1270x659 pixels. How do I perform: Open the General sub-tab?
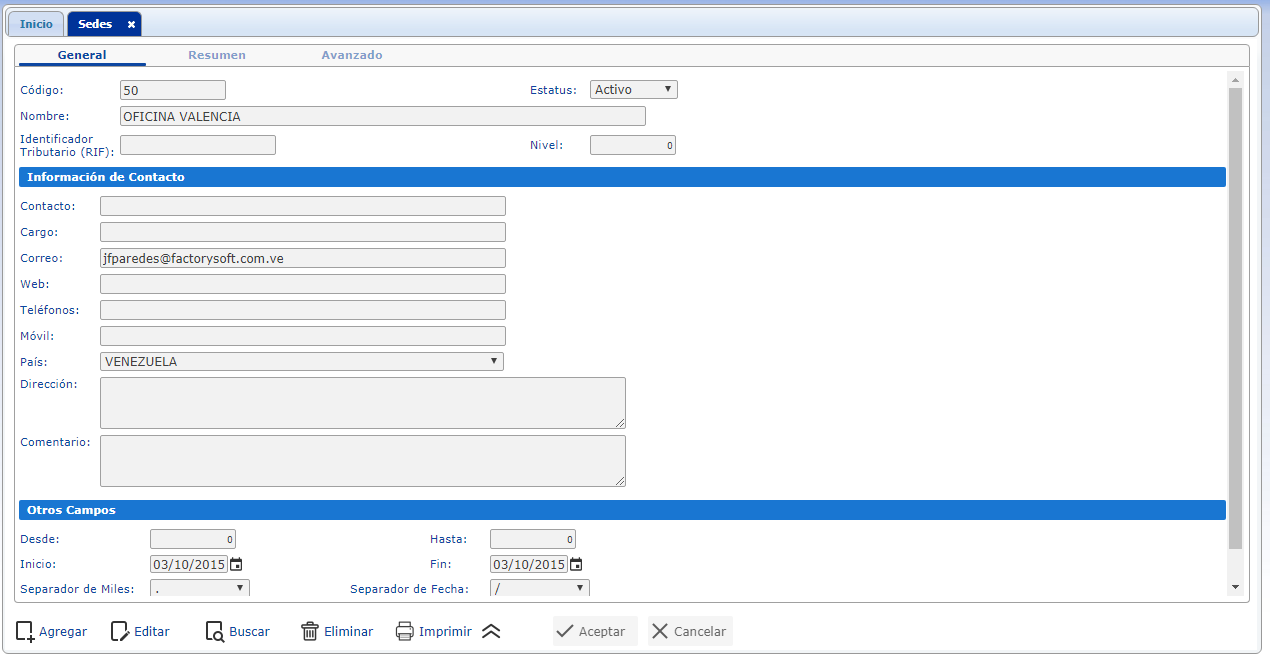(x=82, y=55)
